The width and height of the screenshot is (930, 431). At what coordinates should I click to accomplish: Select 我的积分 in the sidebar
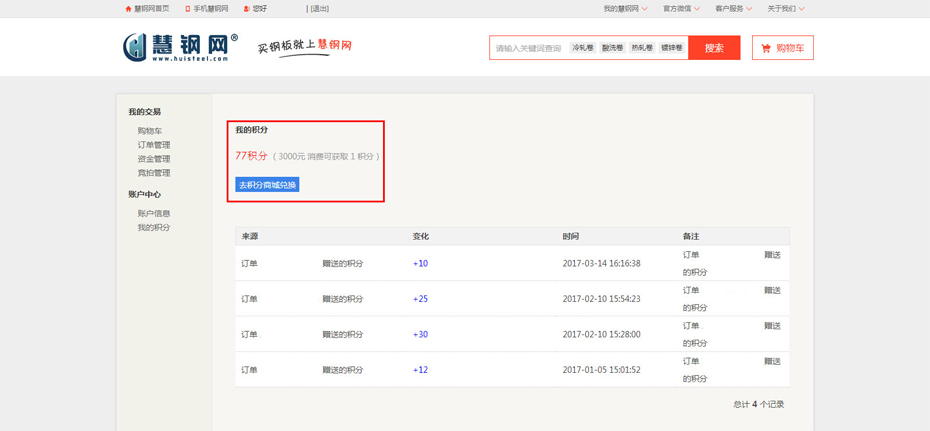pos(154,227)
